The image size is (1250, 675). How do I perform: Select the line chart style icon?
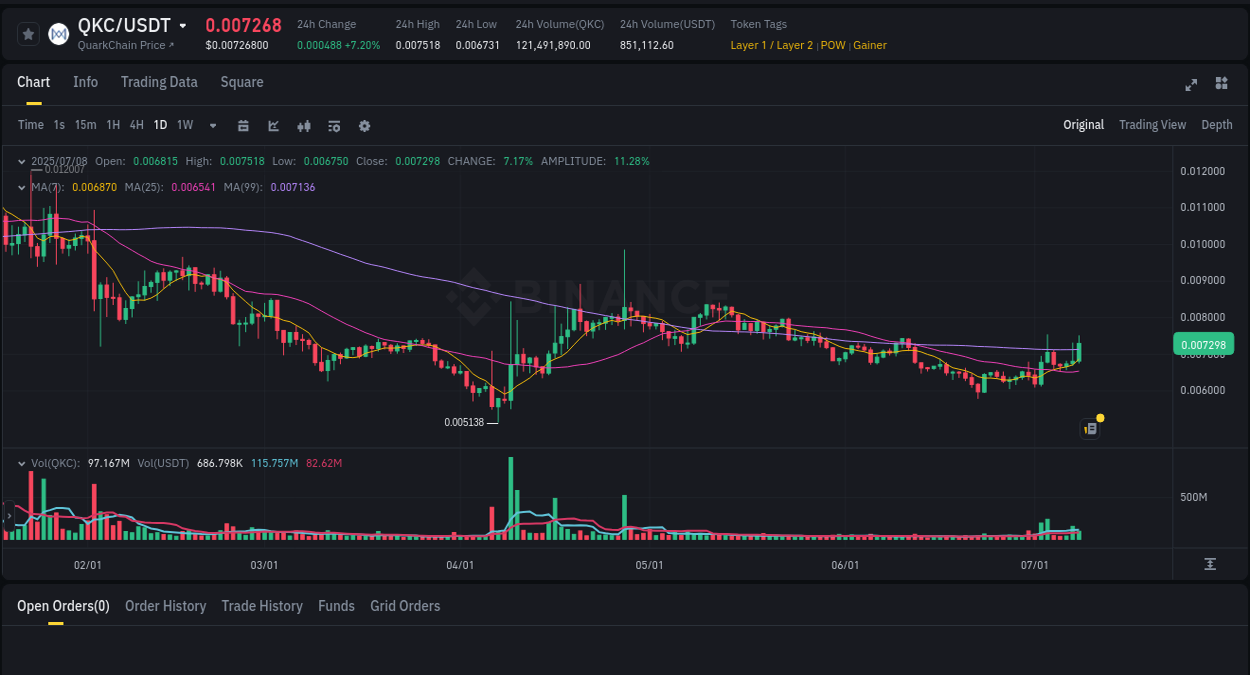click(272, 125)
